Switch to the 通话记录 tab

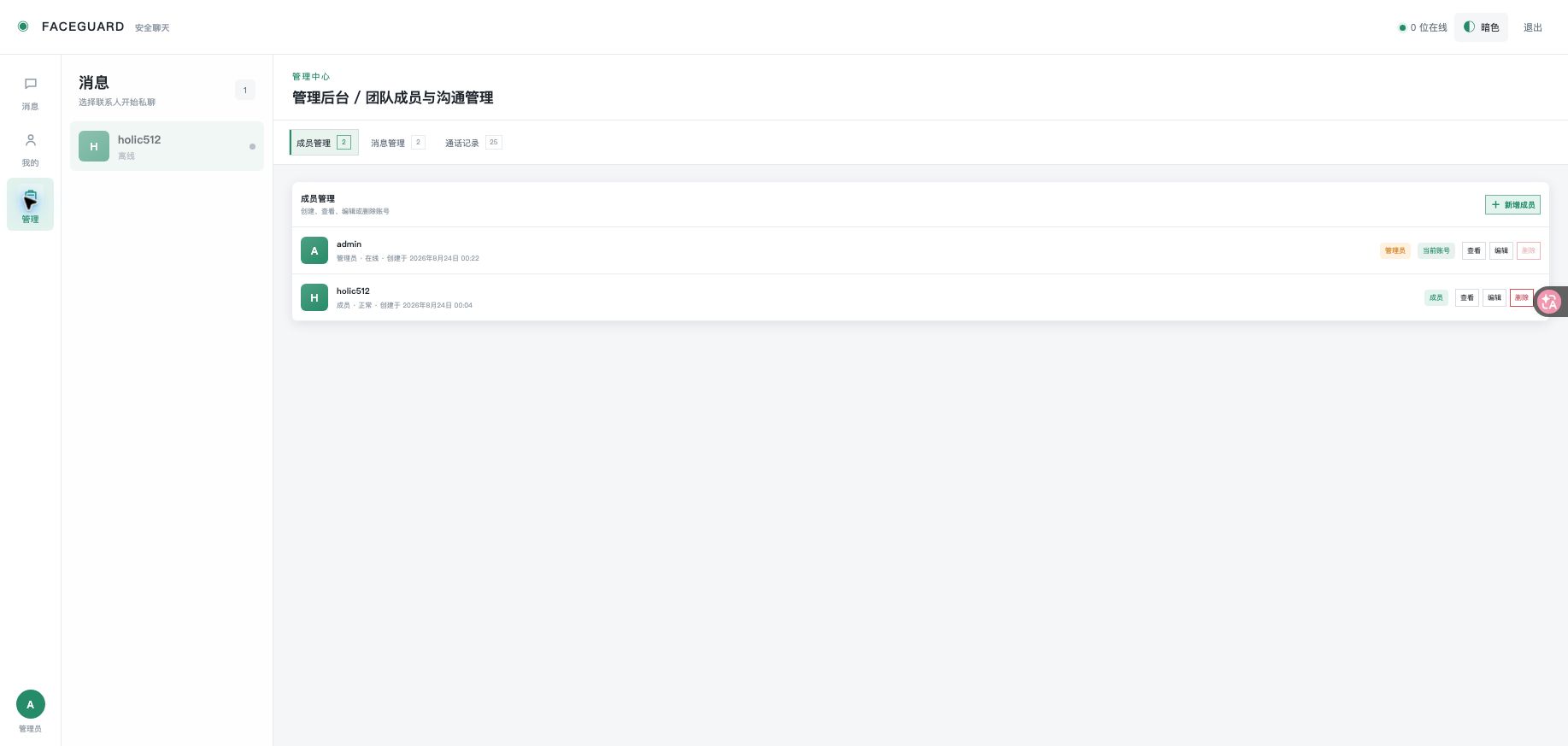point(473,143)
